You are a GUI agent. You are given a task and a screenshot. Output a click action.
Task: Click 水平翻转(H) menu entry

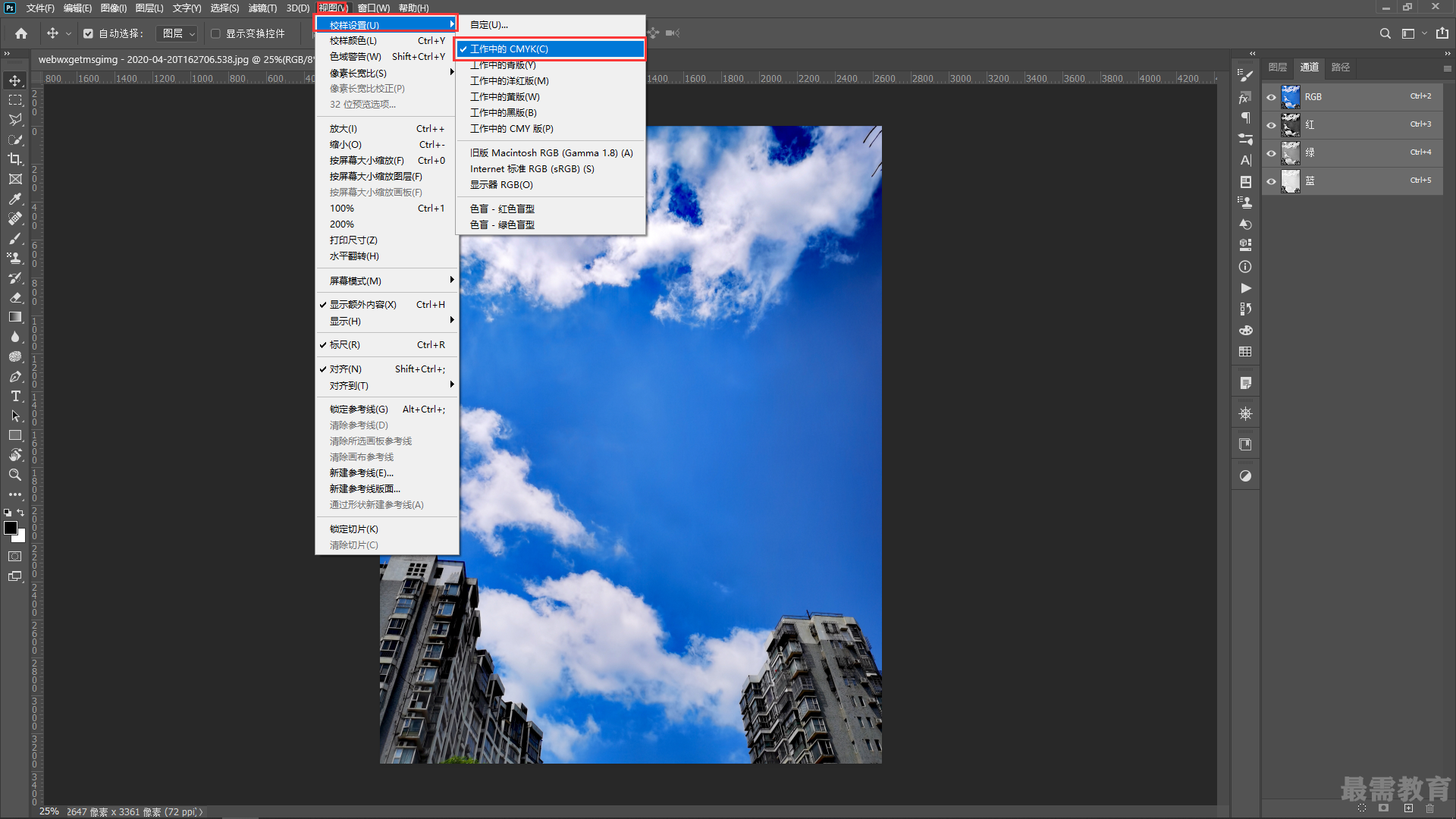(387, 256)
